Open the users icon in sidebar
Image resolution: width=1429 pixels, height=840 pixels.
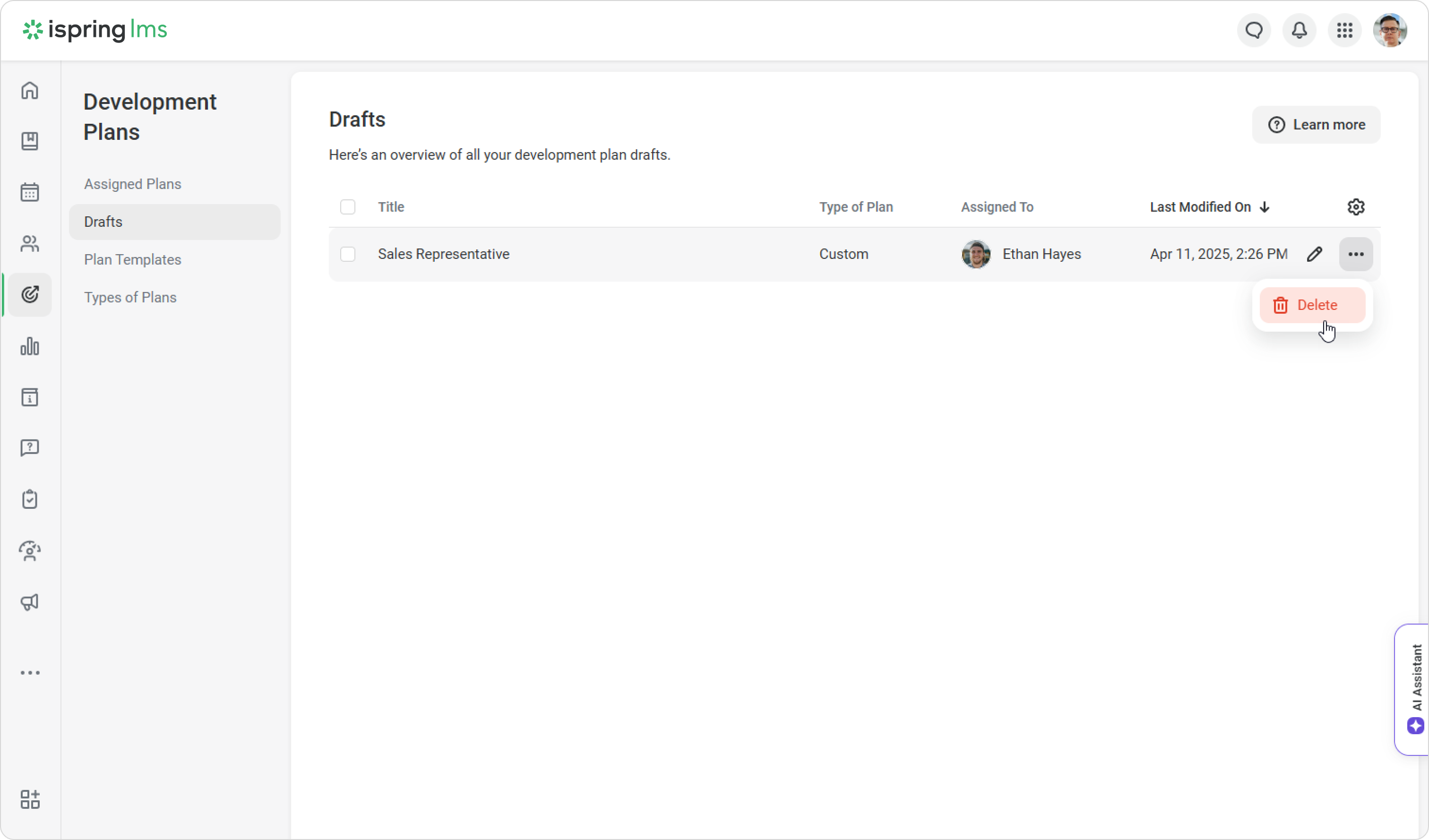point(29,244)
